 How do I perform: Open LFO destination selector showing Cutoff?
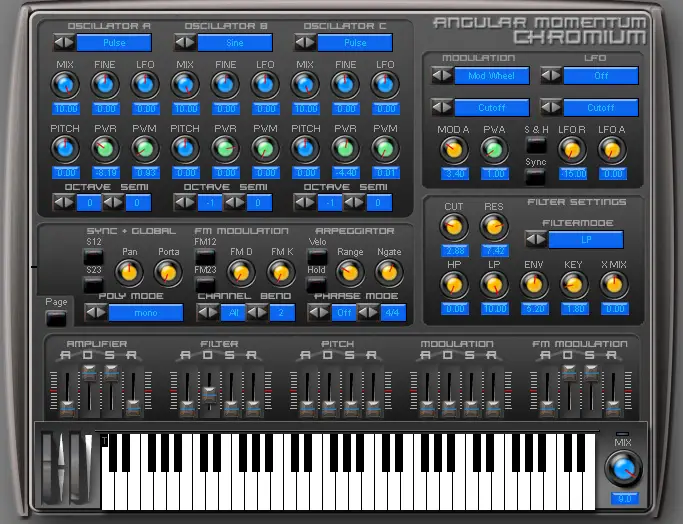[x=601, y=108]
